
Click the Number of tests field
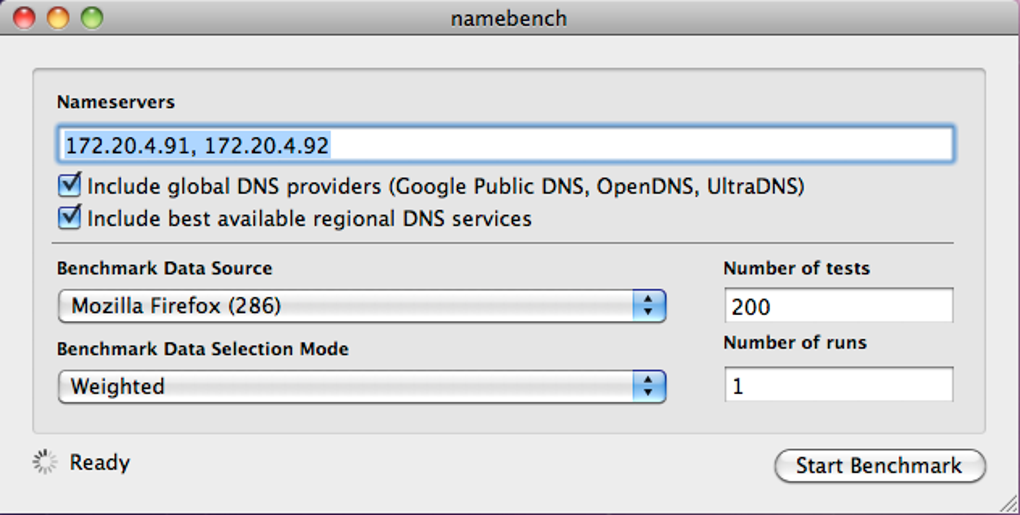pos(838,306)
